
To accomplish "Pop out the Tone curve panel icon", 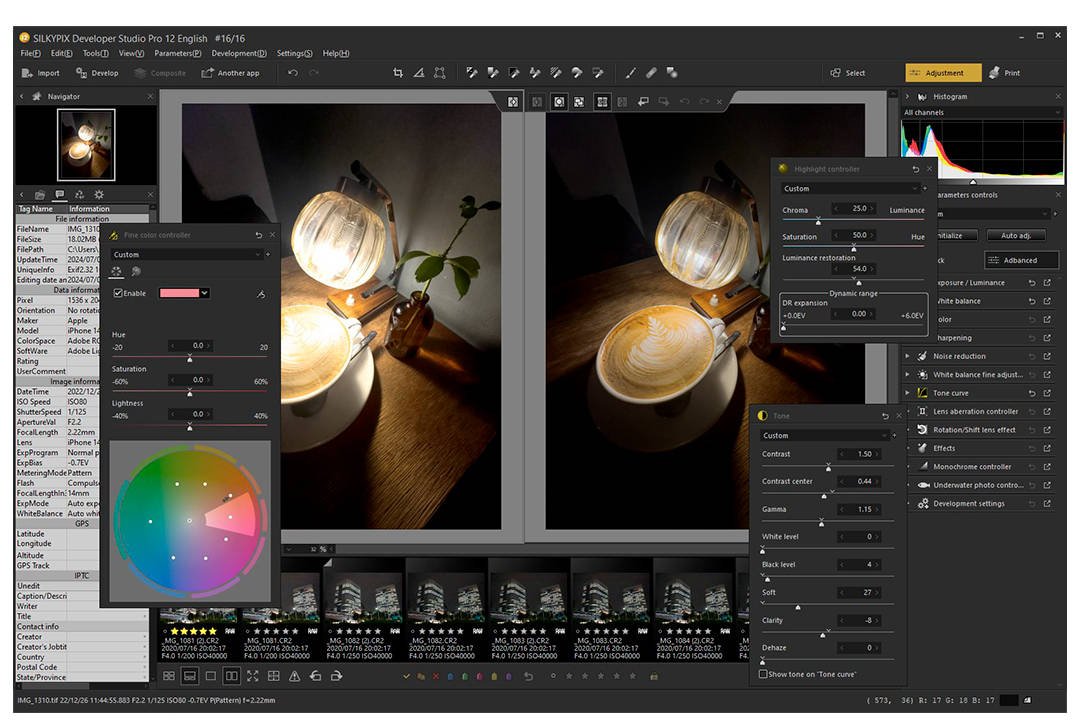I will tap(1047, 393).
